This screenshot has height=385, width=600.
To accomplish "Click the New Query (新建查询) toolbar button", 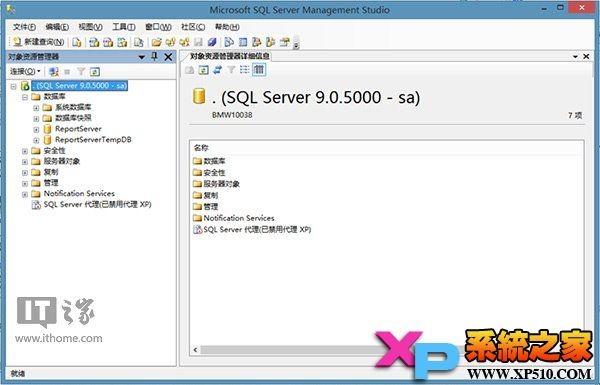I will [x=38, y=42].
